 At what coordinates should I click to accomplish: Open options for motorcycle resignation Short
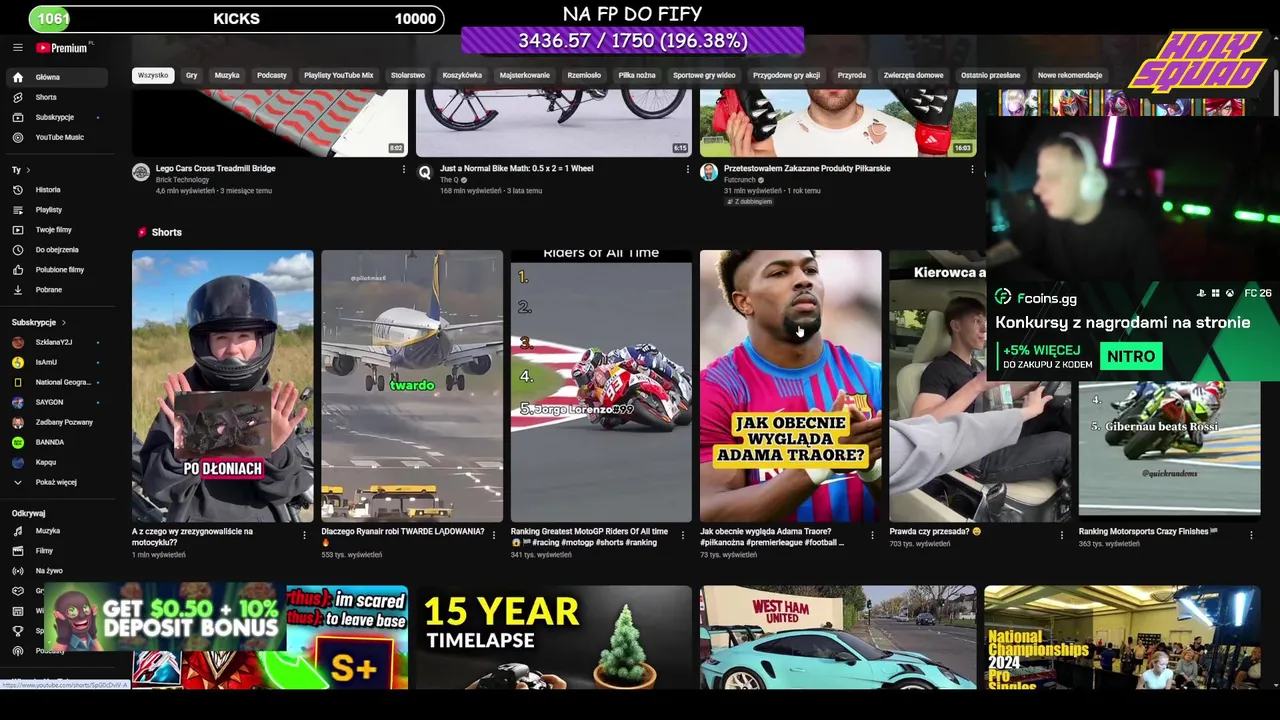point(304,535)
